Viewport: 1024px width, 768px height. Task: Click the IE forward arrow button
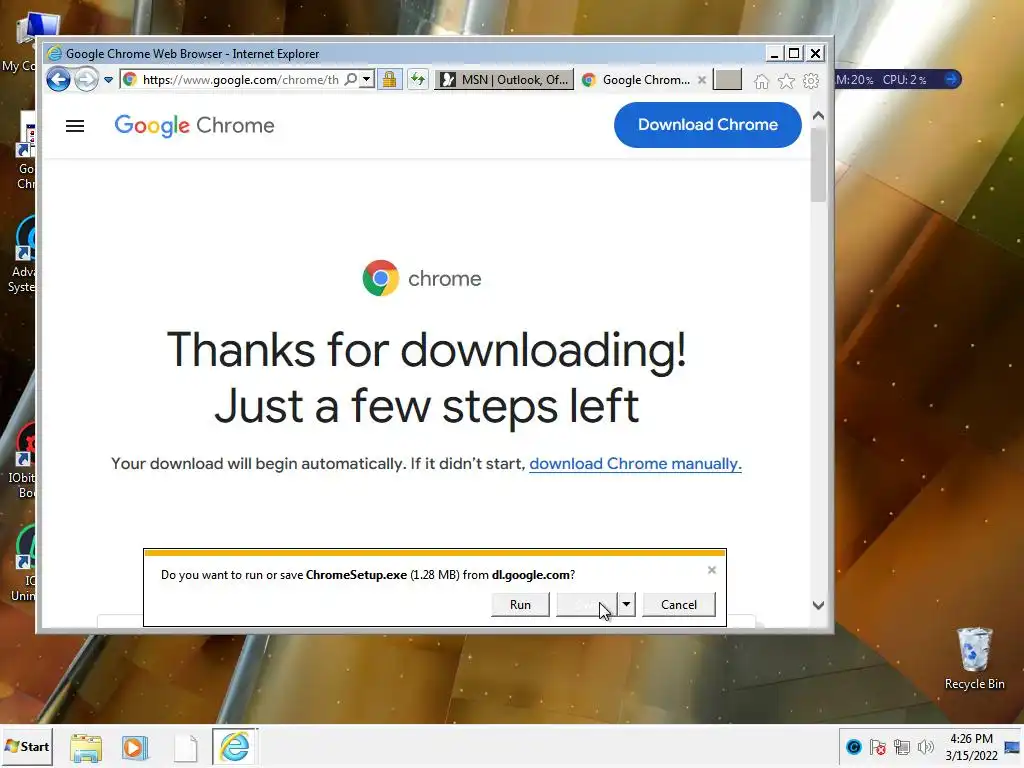[x=86, y=80]
